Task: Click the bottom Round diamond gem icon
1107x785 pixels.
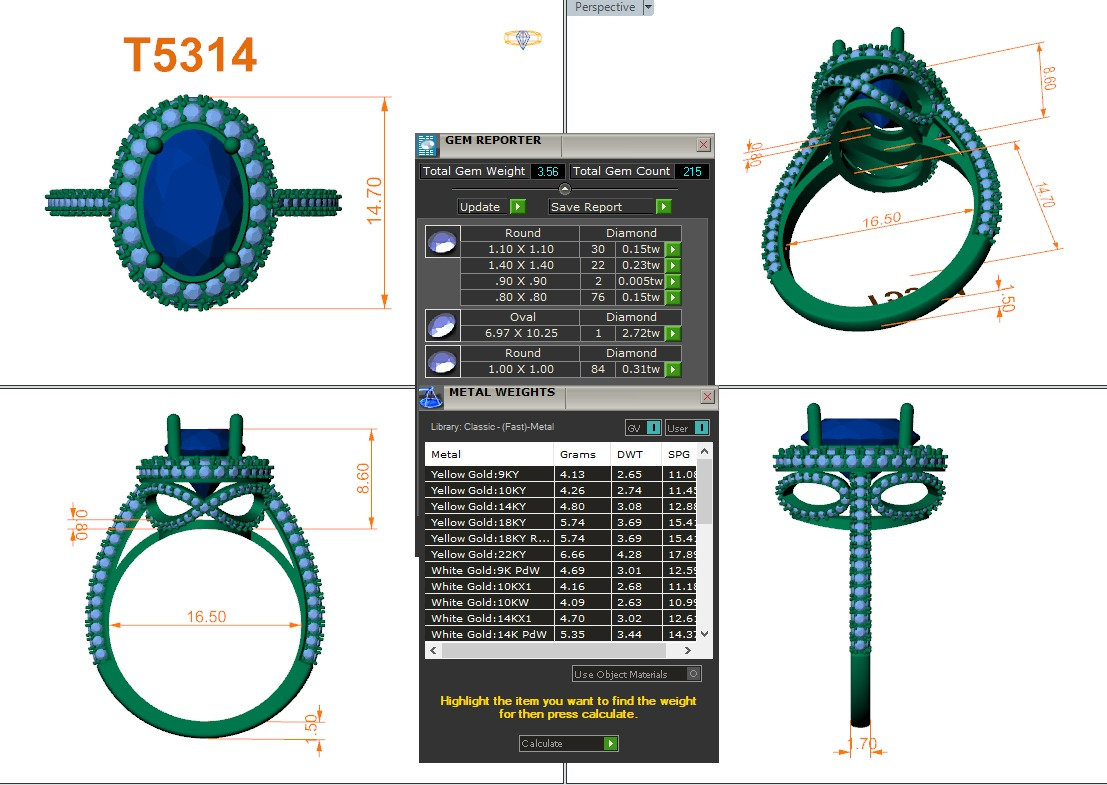Action: pos(442,361)
